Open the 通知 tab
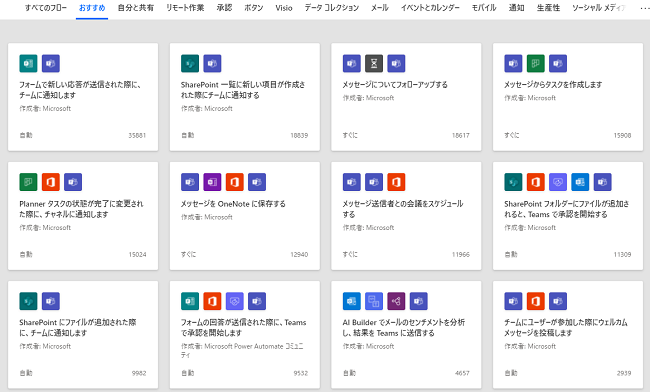 pyautogui.click(x=517, y=8)
